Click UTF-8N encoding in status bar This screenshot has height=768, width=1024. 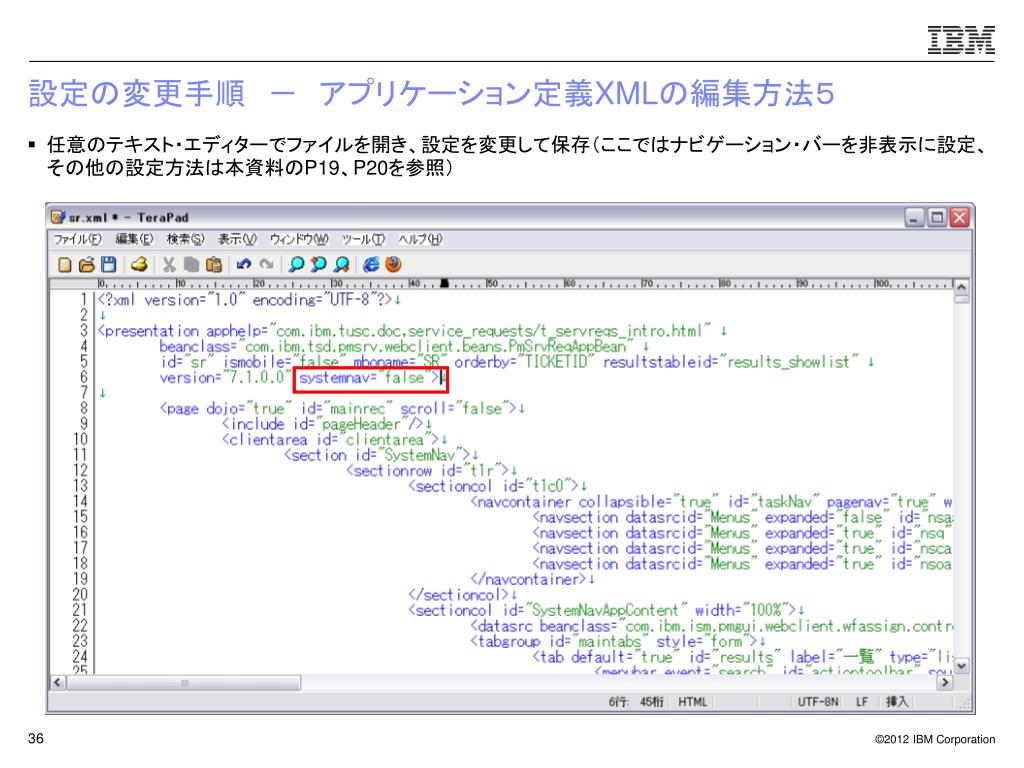pyautogui.click(x=818, y=702)
